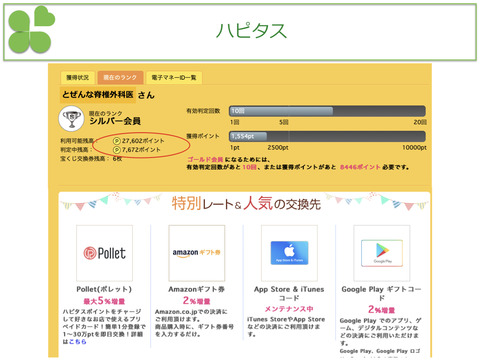Screen dimensions: 480x360
Task: Open the Pollet logo card
Action: click(104, 253)
